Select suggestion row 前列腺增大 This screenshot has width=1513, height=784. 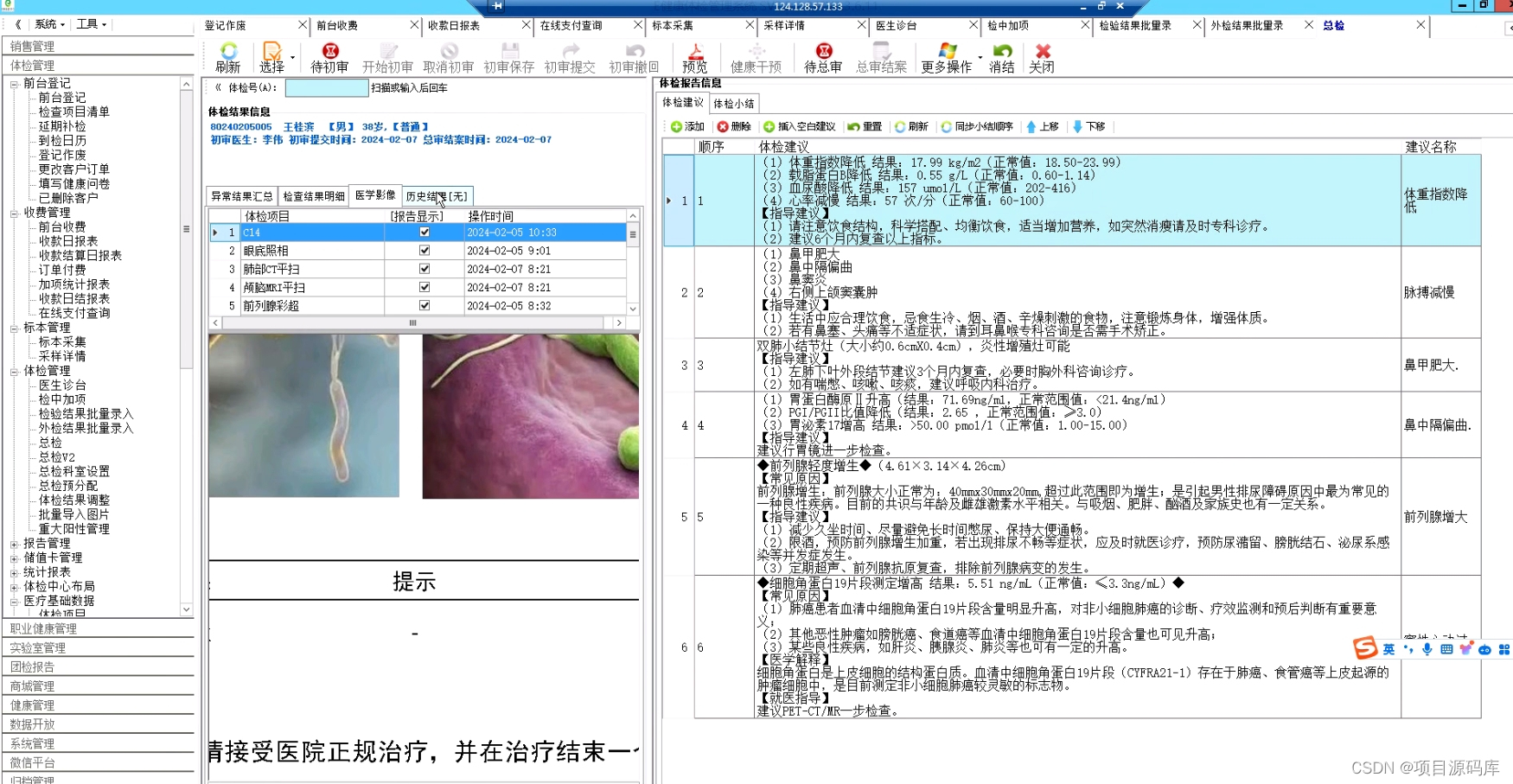click(x=1072, y=517)
